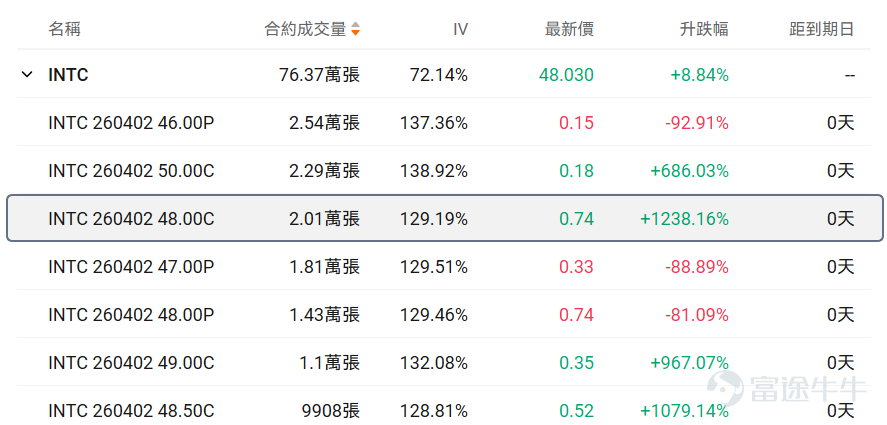The image size is (887, 425).
Task: Open INTC 260402 49.00C contract
Action: 131,363
